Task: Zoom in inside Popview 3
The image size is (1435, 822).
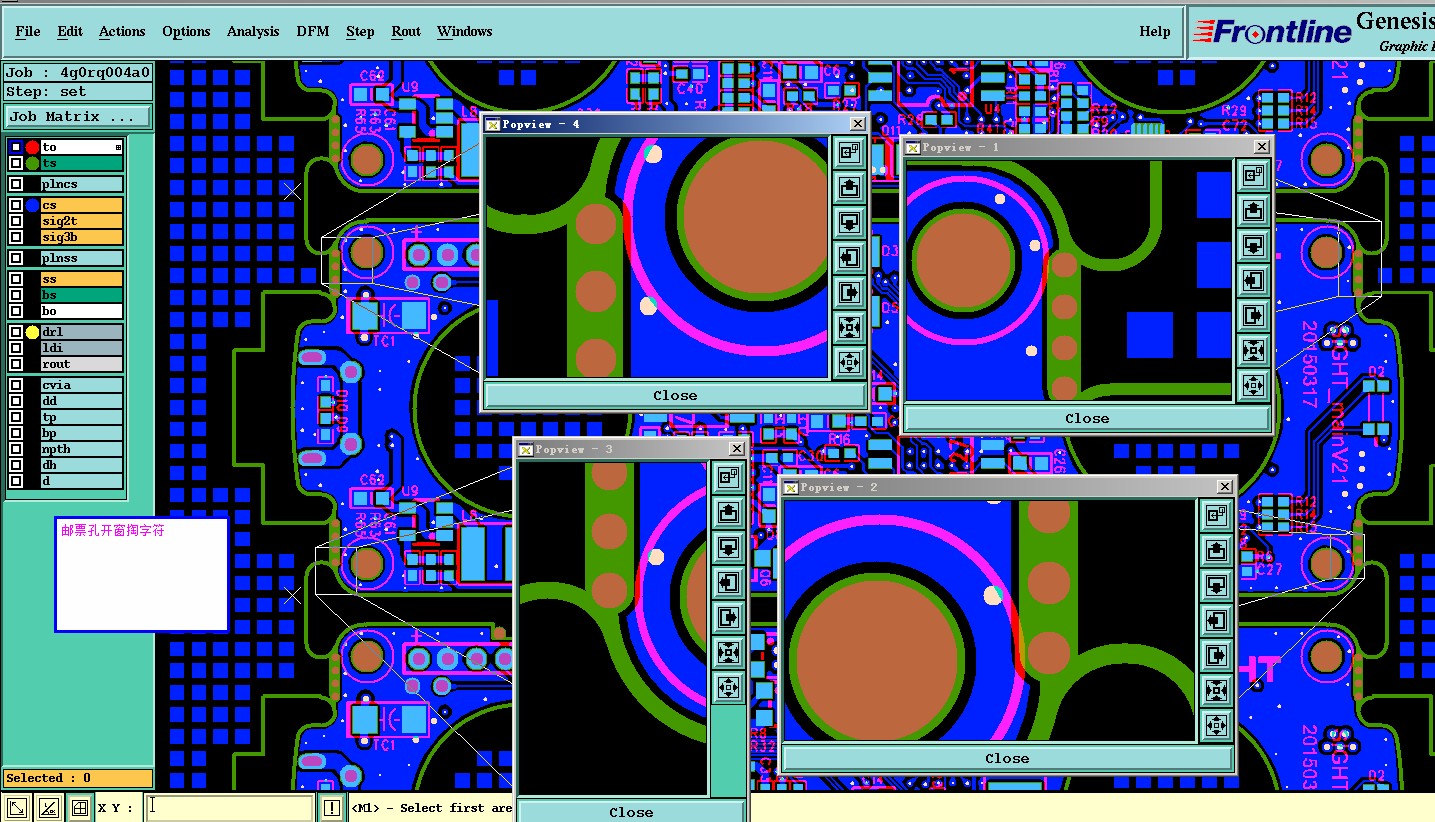Action: tap(729, 652)
